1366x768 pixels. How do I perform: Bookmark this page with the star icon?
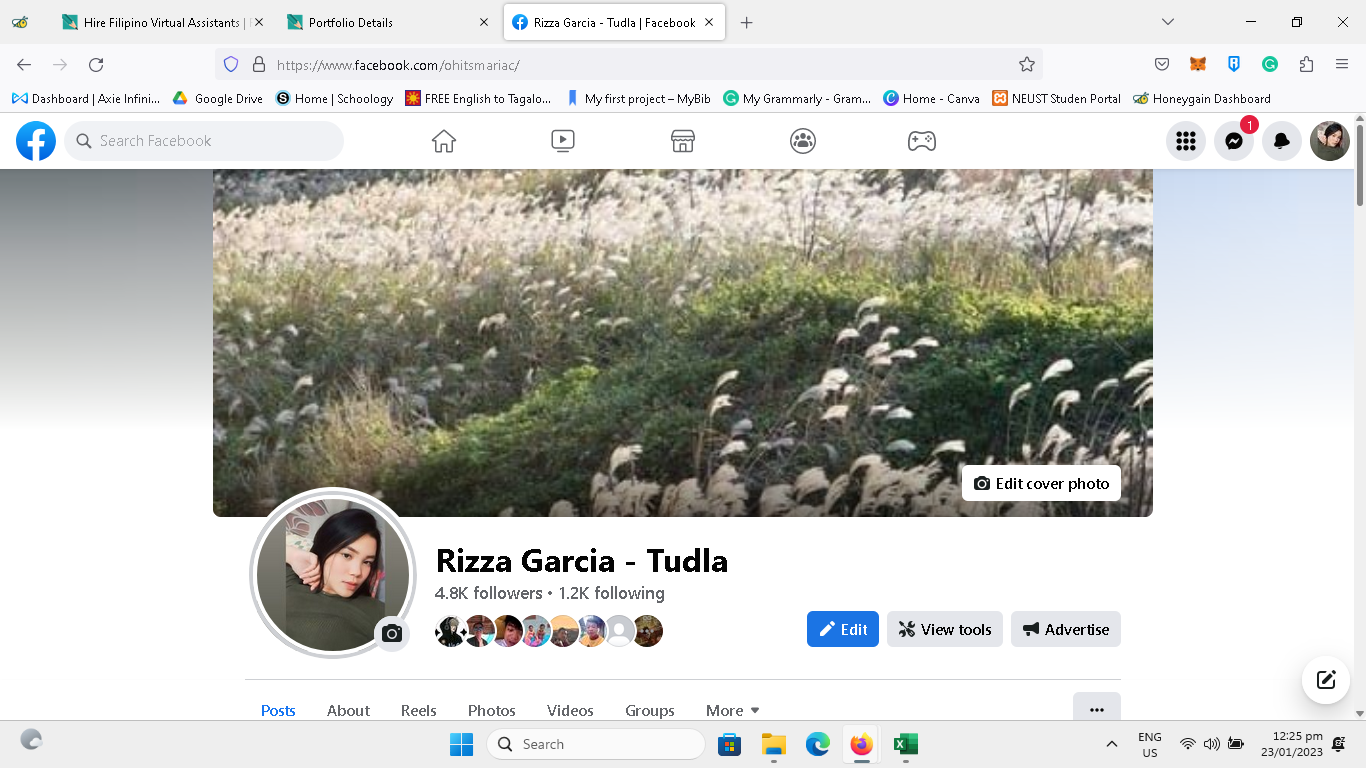pyautogui.click(x=1027, y=64)
